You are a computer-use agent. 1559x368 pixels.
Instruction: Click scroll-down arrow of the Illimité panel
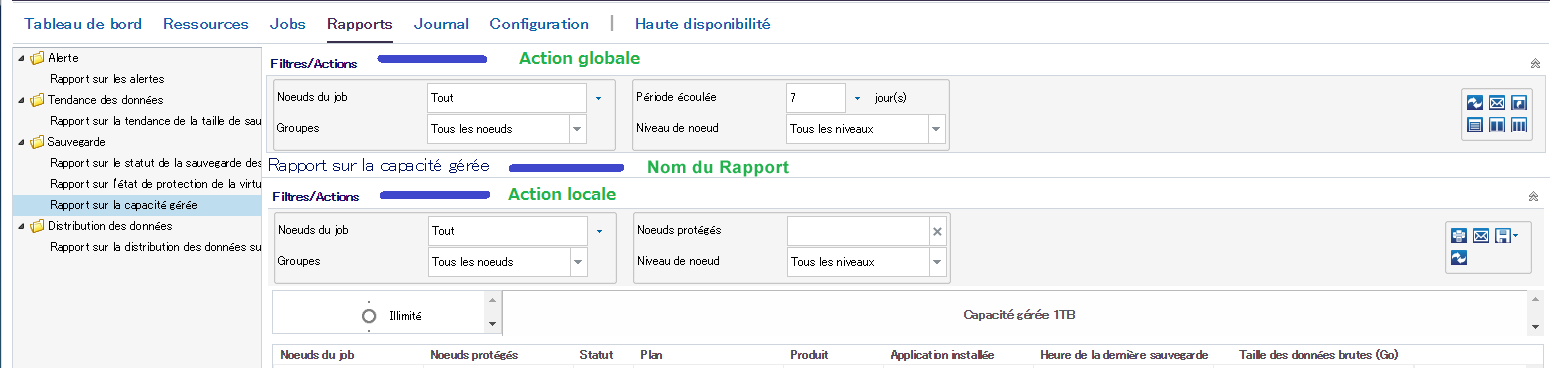click(491, 325)
